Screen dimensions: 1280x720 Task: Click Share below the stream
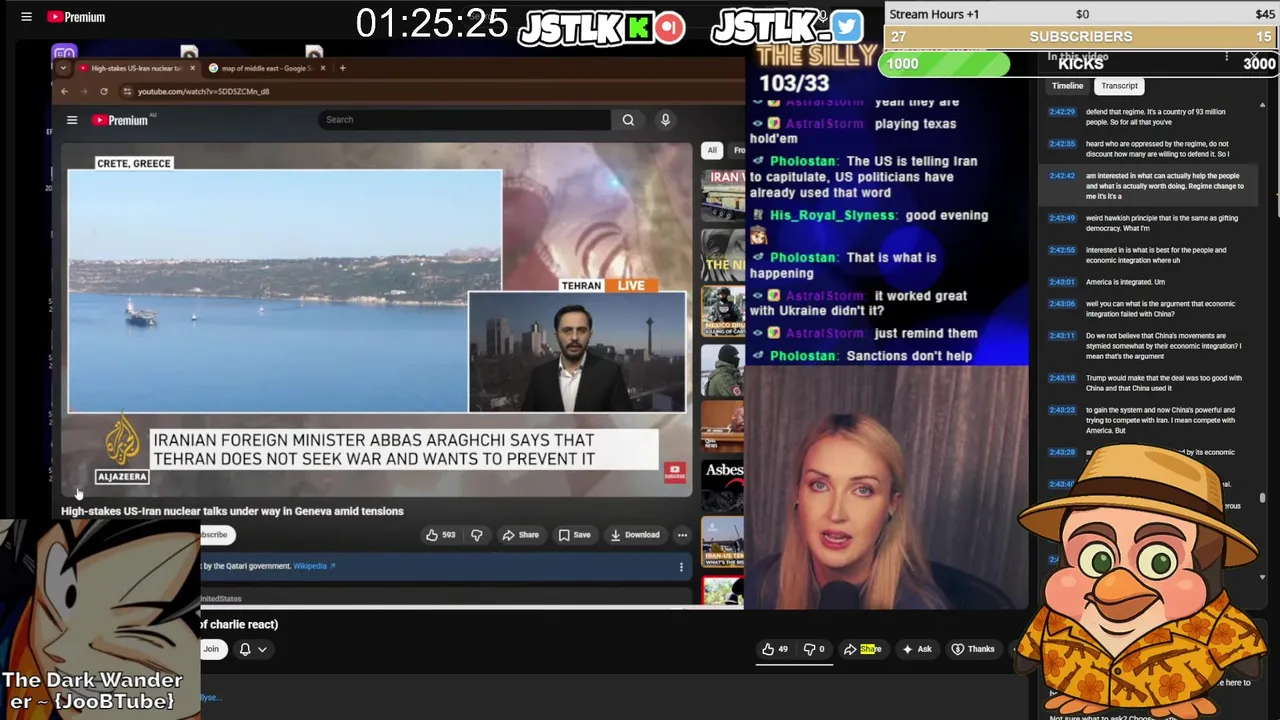coord(862,649)
